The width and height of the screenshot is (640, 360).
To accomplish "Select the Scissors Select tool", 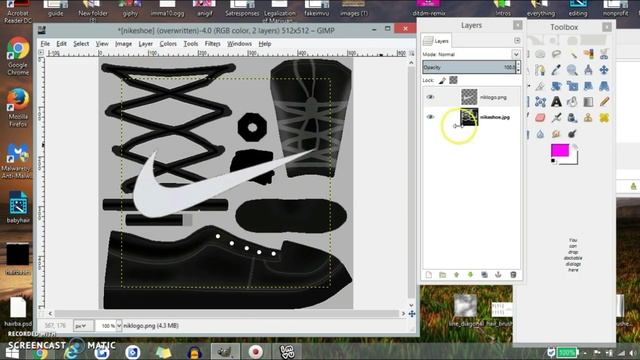I will [604, 54].
